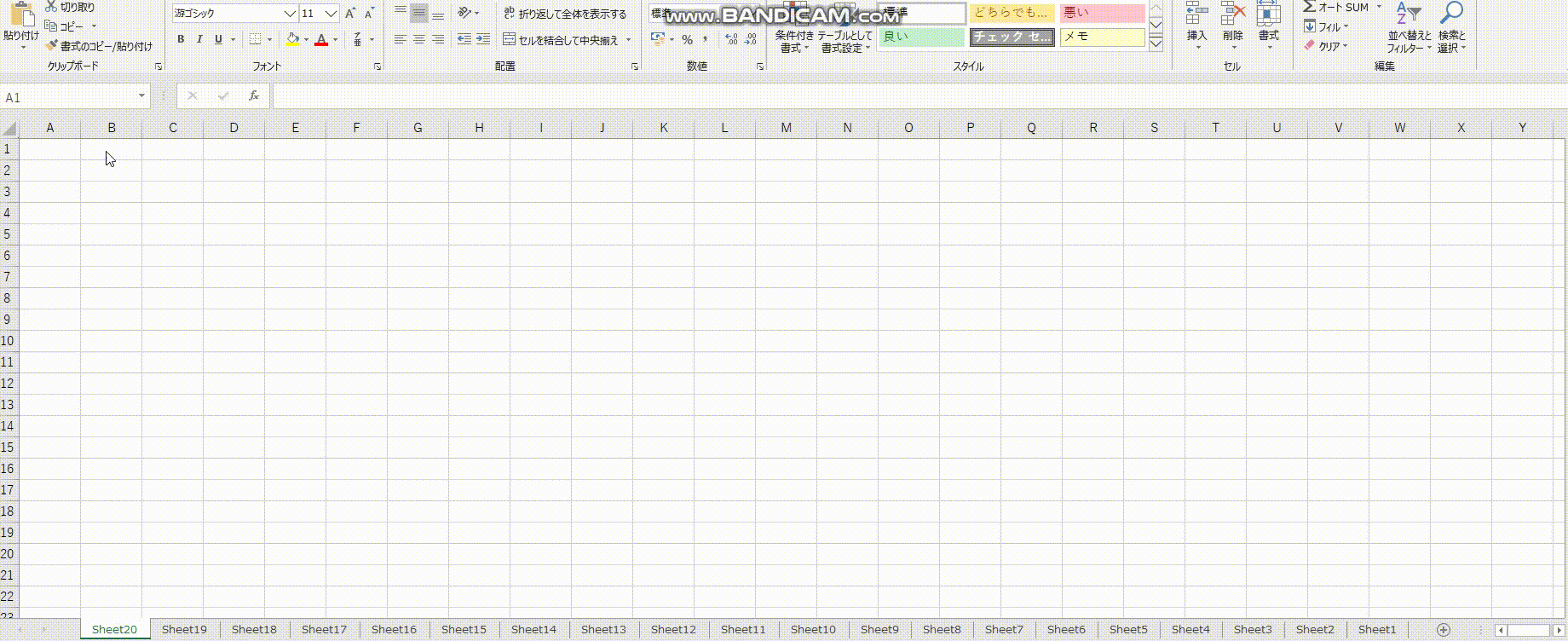Click the format painter brush icon
The height and width of the screenshot is (641, 1568).
coord(52,46)
